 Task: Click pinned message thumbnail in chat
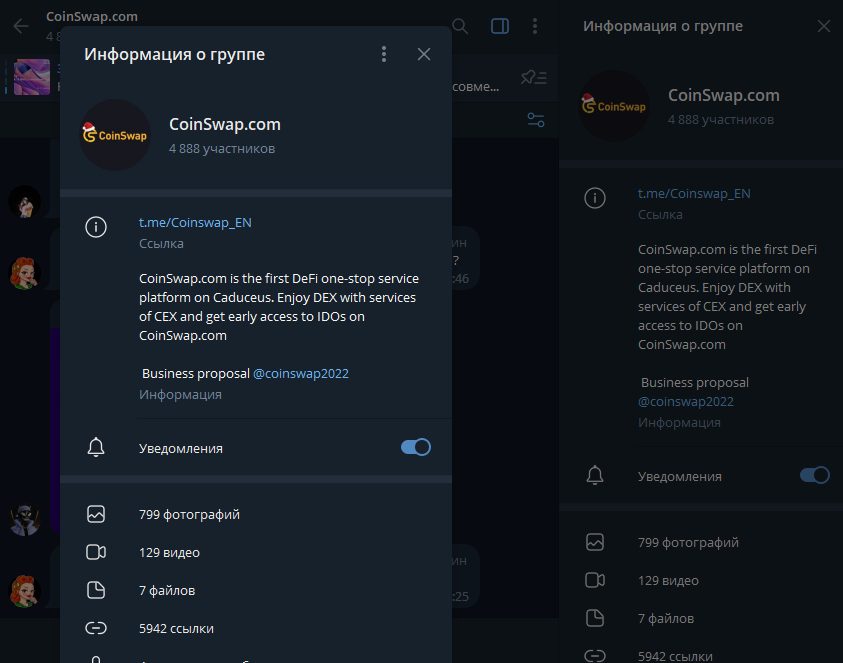[x=32, y=77]
